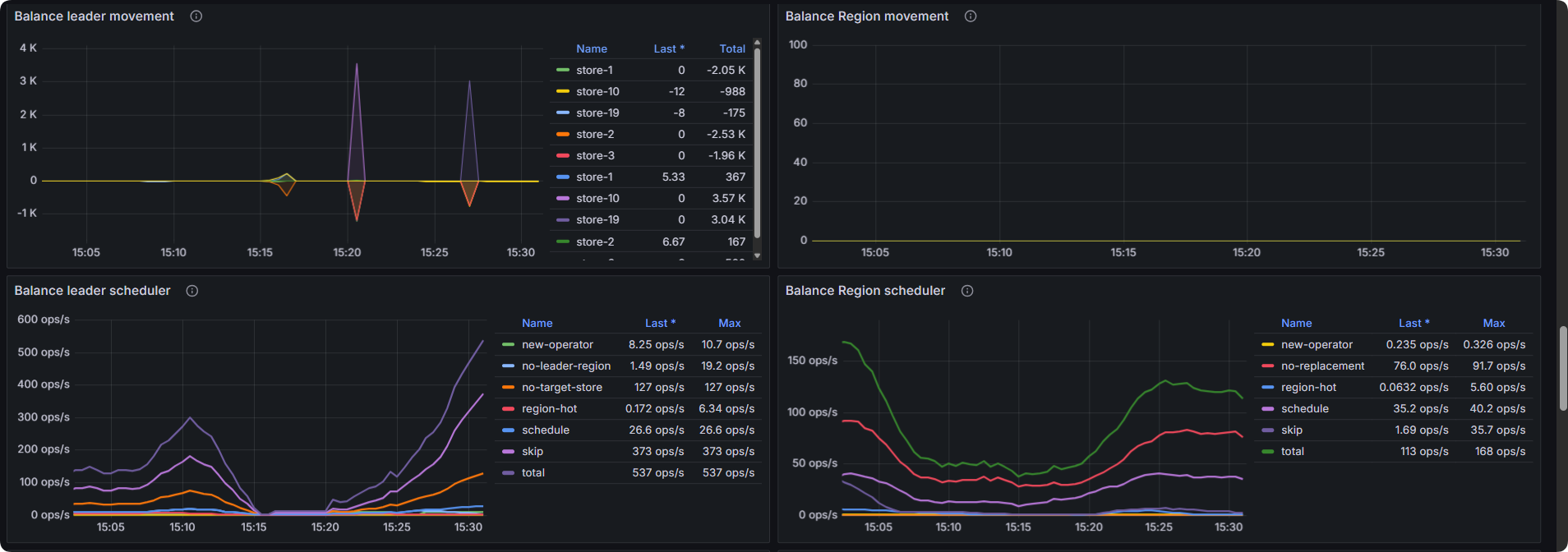Click info icon beside Balance leader movement

(196, 16)
